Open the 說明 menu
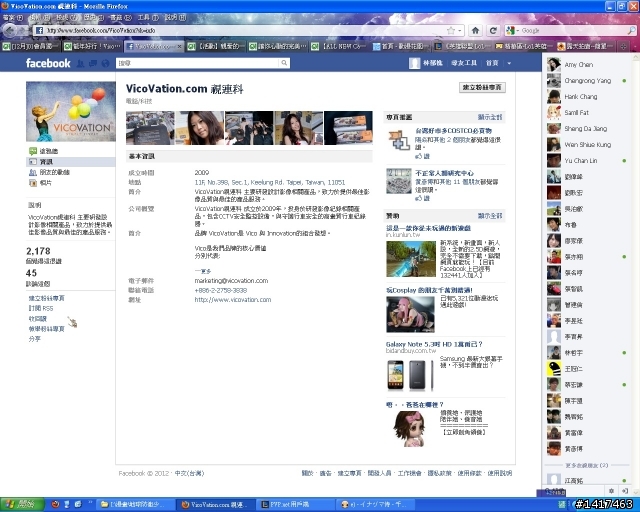Screen dimensions: 640x512 point(175,18)
